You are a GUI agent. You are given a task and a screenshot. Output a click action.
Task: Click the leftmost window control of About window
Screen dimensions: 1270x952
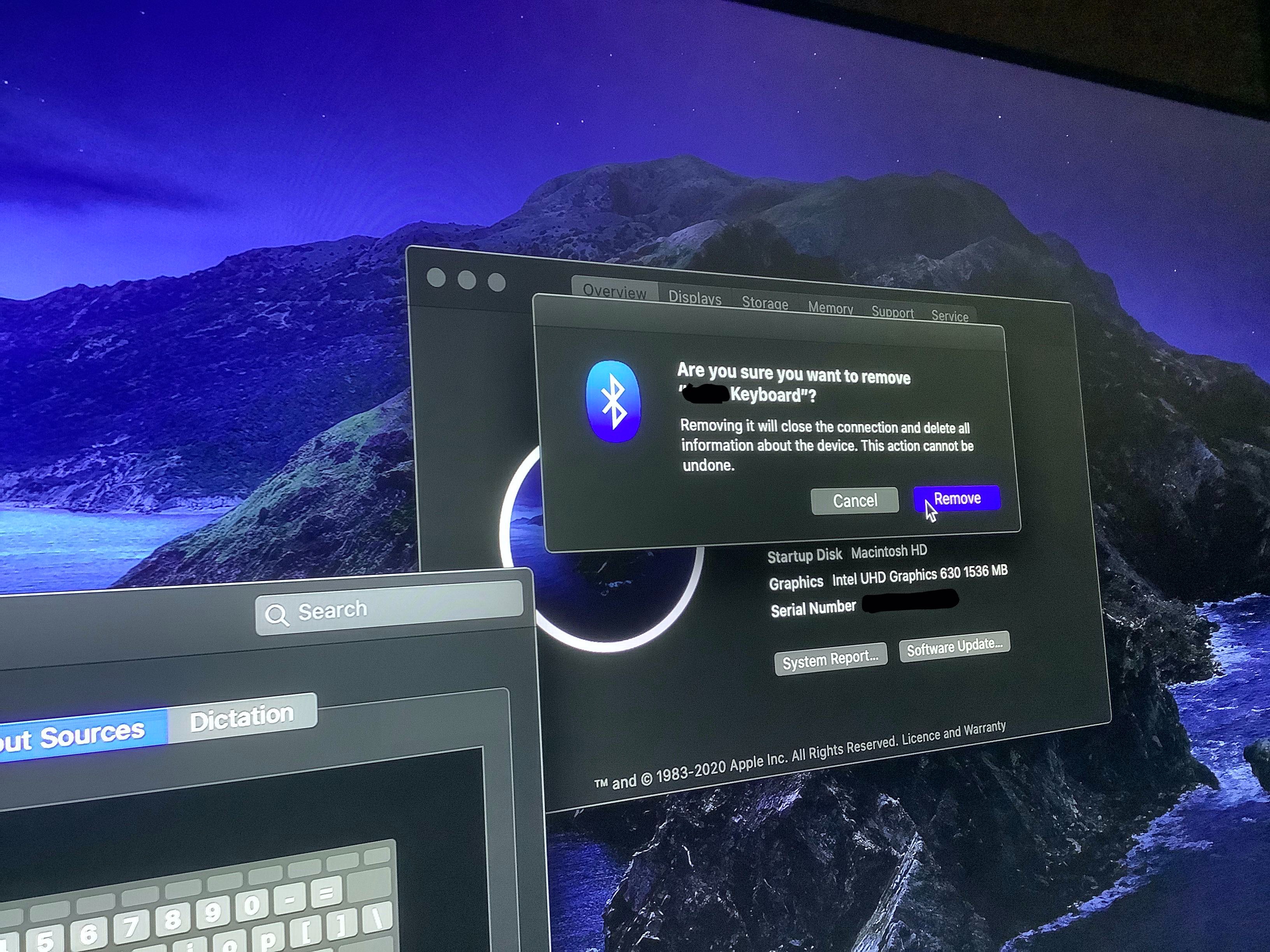pyautogui.click(x=436, y=278)
